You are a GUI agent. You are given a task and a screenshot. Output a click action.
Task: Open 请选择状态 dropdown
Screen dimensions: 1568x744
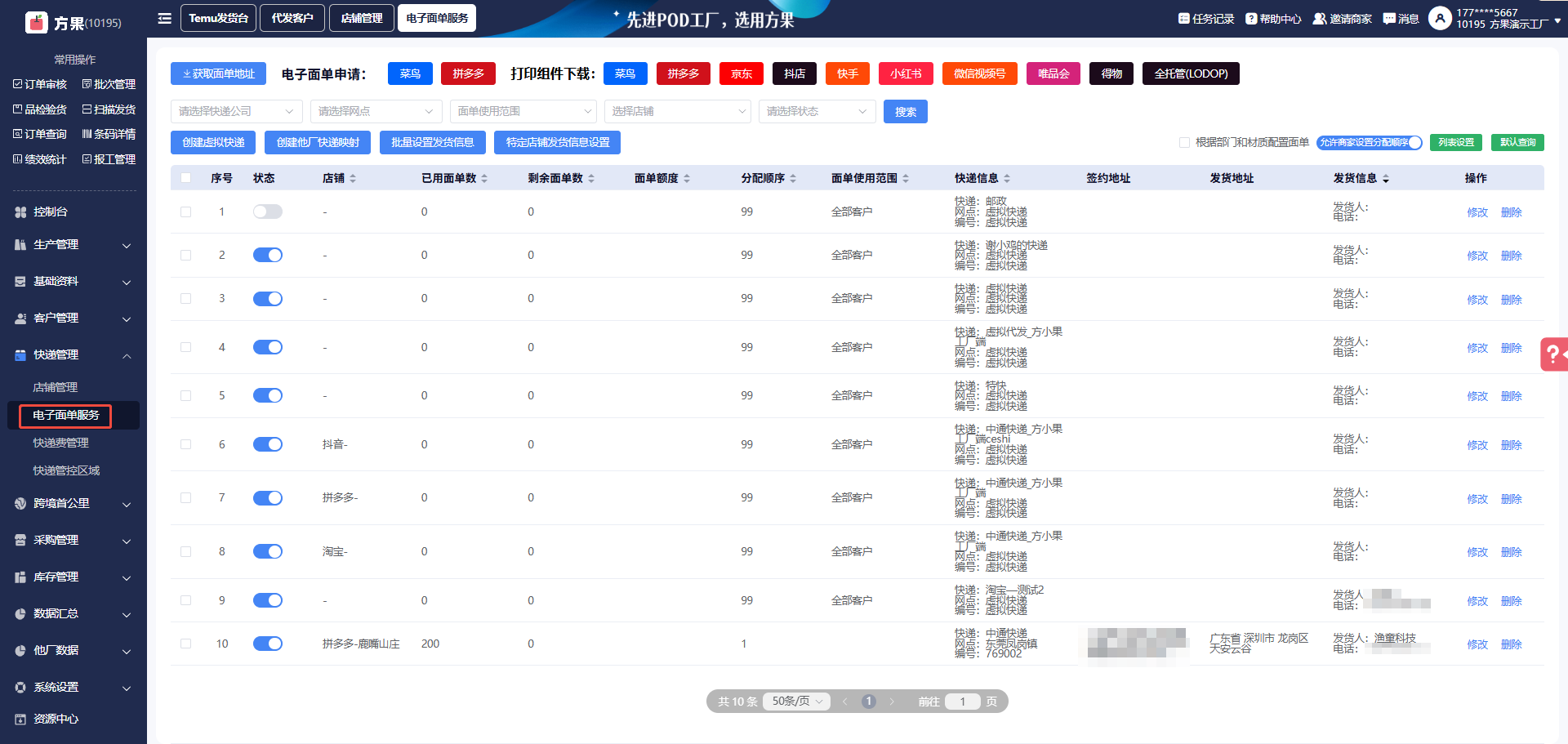coord(817,111)
